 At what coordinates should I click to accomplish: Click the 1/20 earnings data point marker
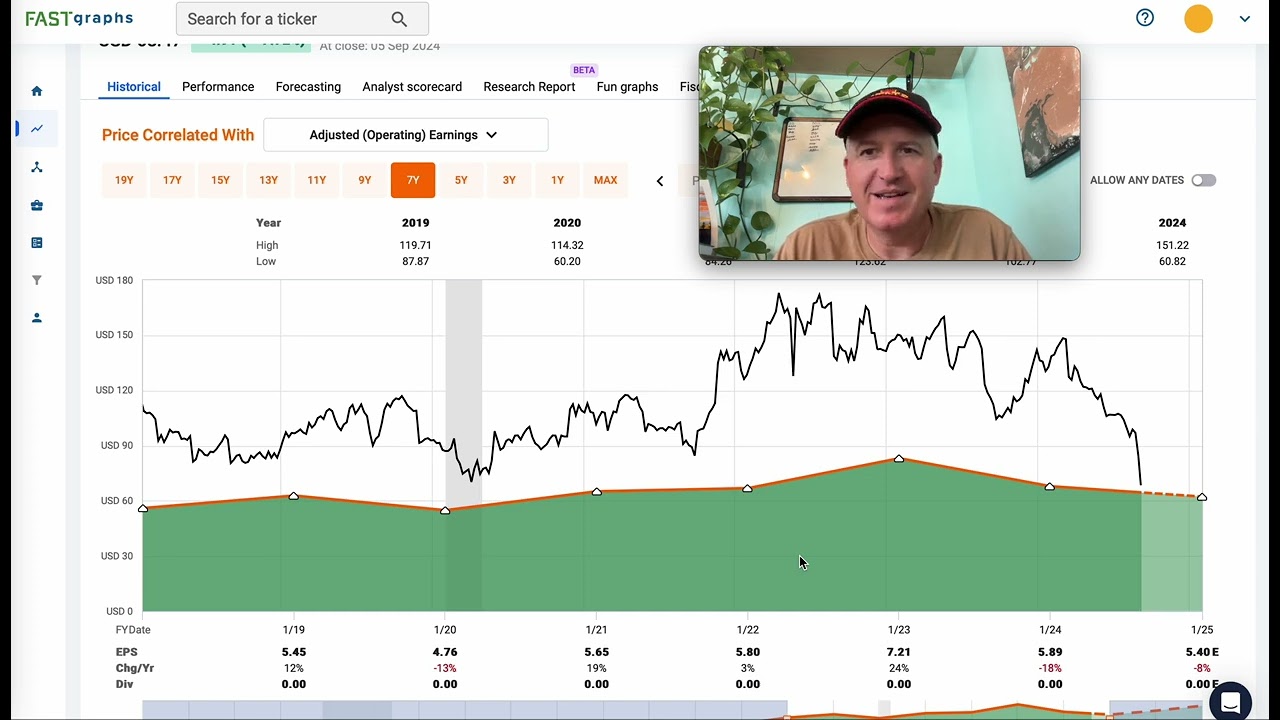point(445,510)
